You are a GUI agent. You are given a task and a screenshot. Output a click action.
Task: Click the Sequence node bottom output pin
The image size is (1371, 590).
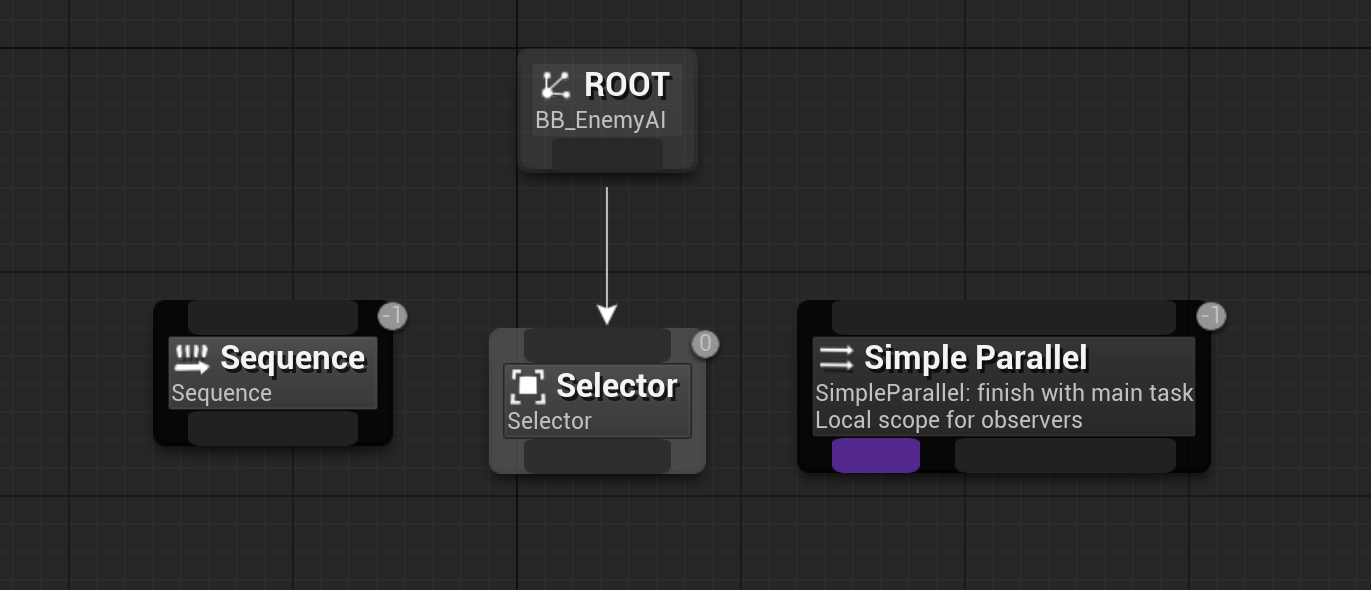[x=273, y=428]
